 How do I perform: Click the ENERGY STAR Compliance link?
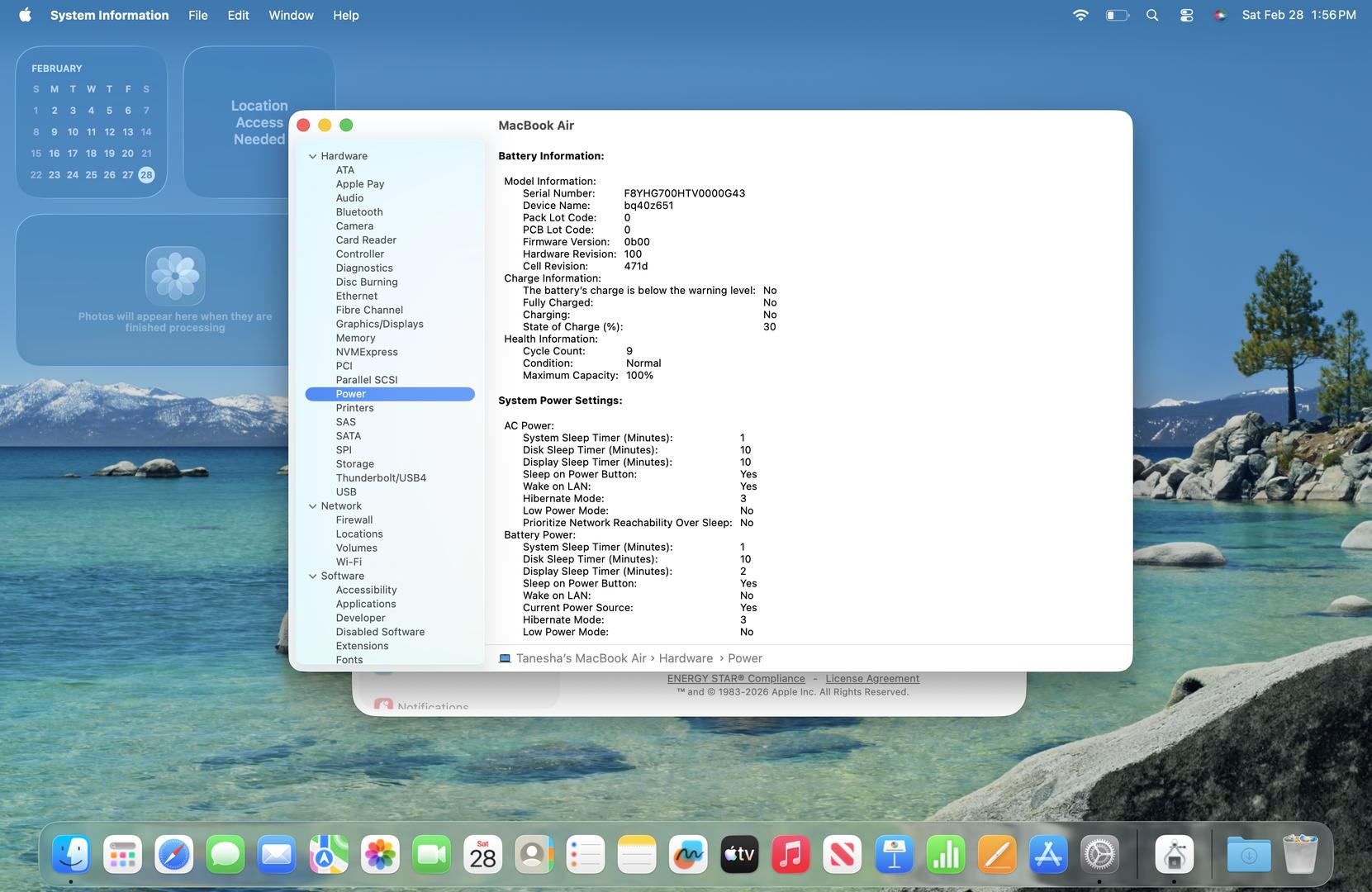pyautogui.click(x=735, y=679)
